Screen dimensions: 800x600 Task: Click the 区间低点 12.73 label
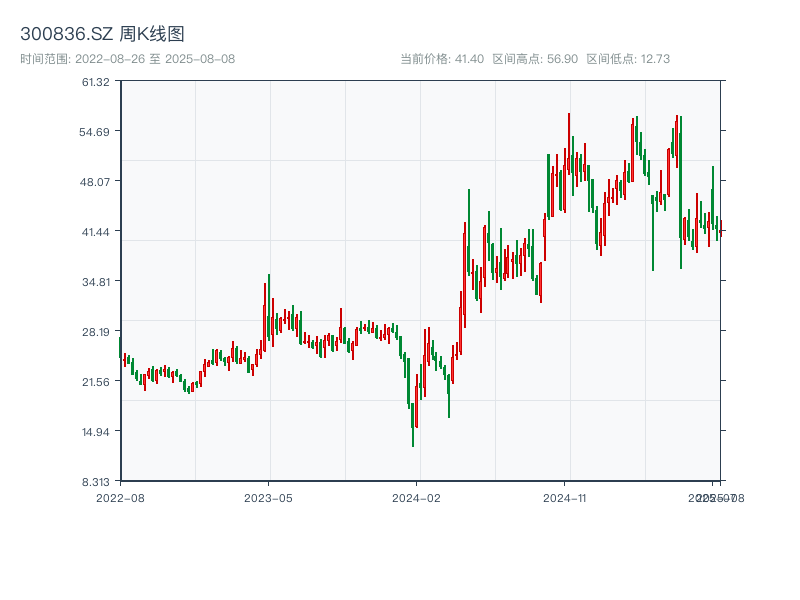click(x=628, y=59)
